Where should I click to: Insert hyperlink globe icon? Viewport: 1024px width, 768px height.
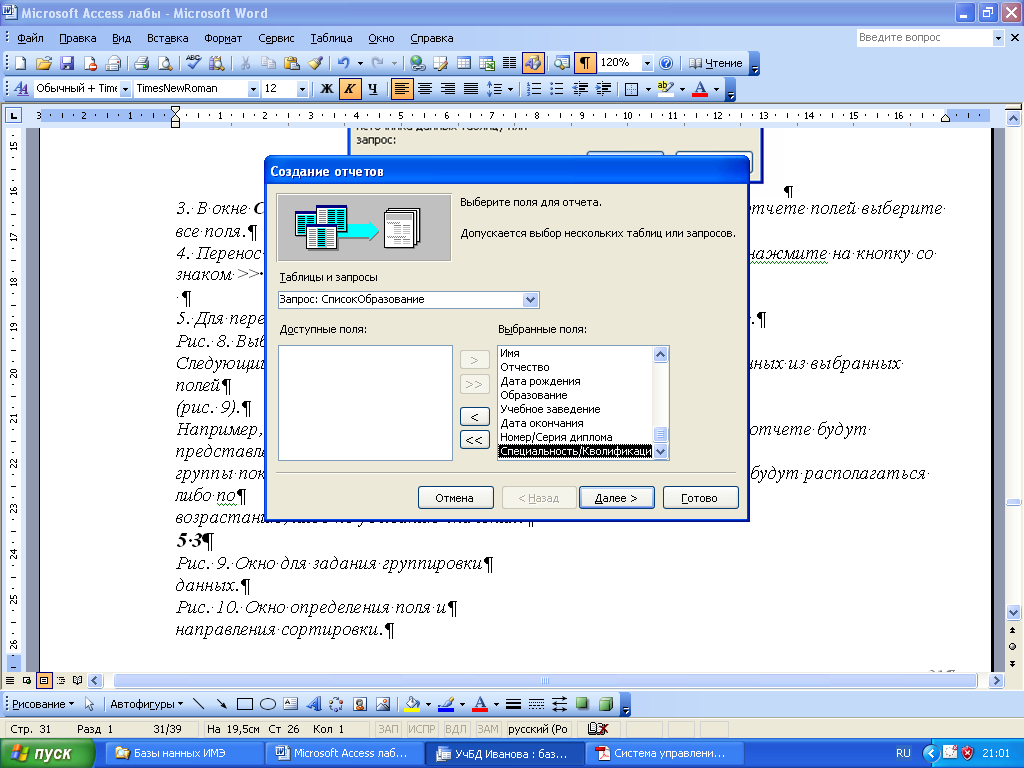[417, 63]
